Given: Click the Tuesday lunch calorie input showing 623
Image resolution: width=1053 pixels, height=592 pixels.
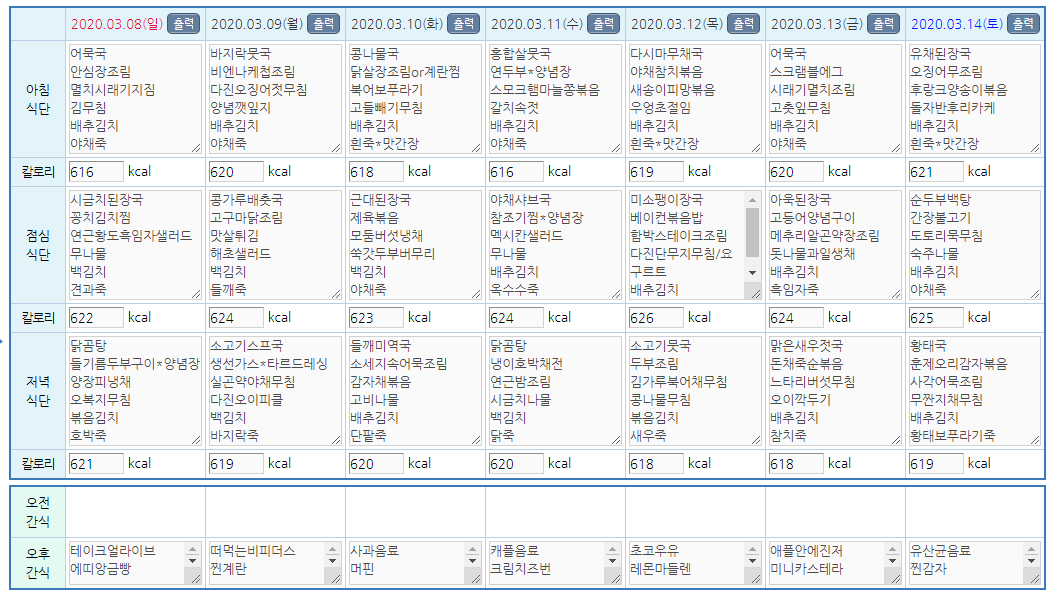Looking at the screenshot, I should (x=376, y=318).
